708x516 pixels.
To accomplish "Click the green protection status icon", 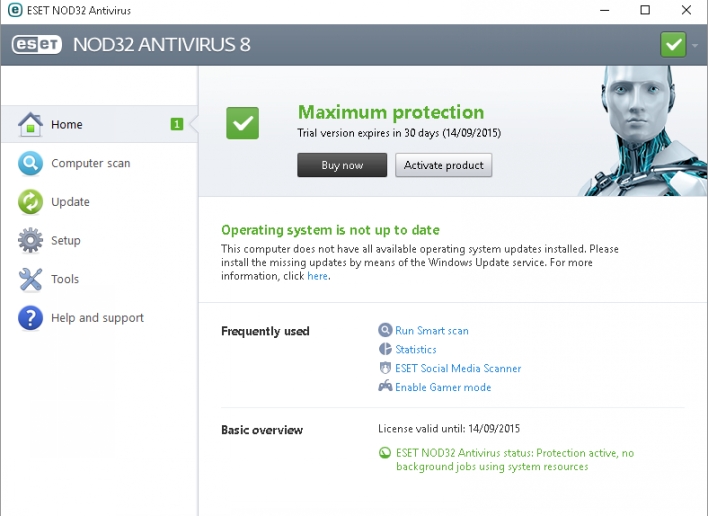I will pyautogui.click(x=385, y=452).
